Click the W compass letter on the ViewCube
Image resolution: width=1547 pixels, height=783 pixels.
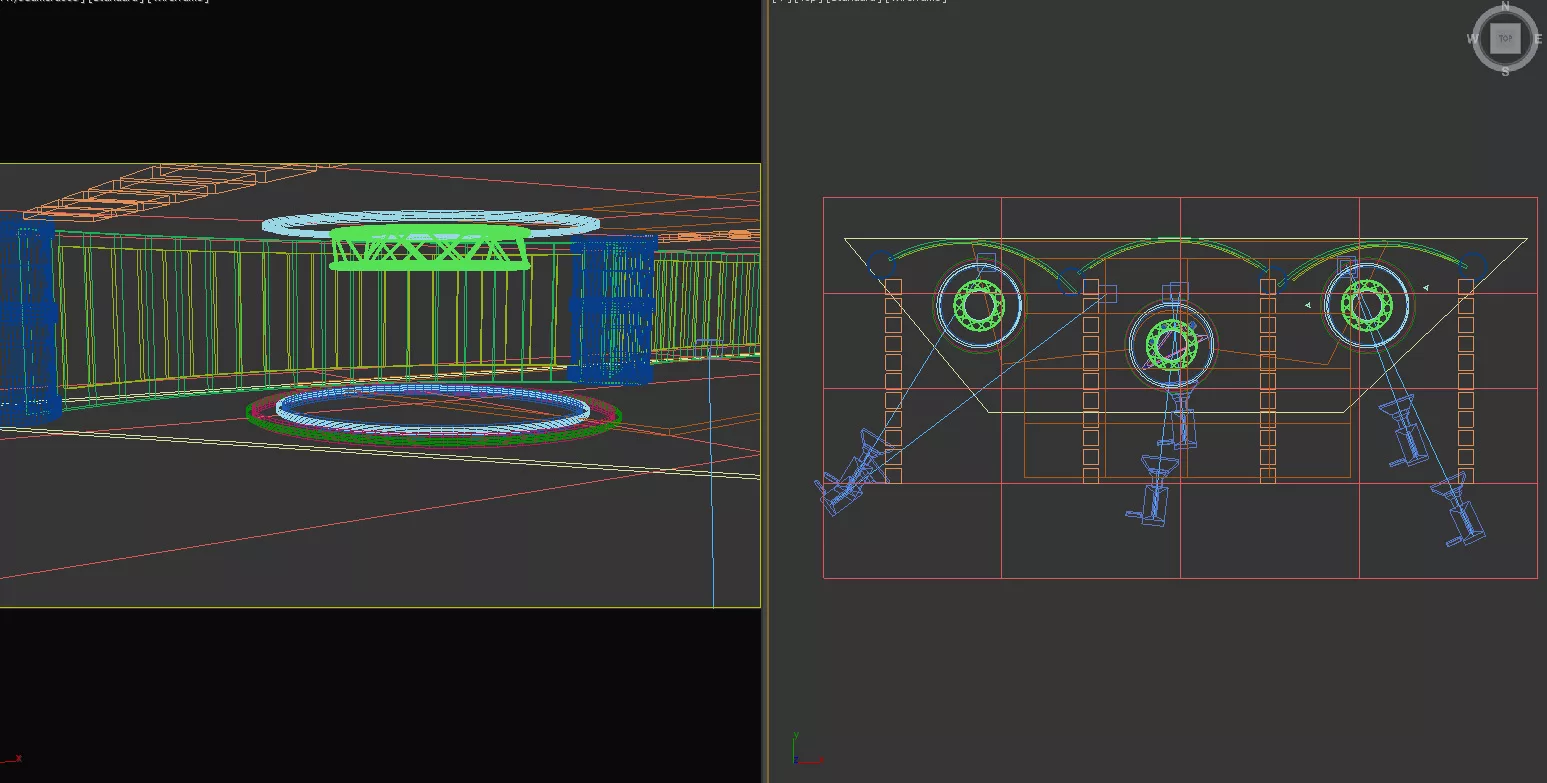click(1472, 39)
